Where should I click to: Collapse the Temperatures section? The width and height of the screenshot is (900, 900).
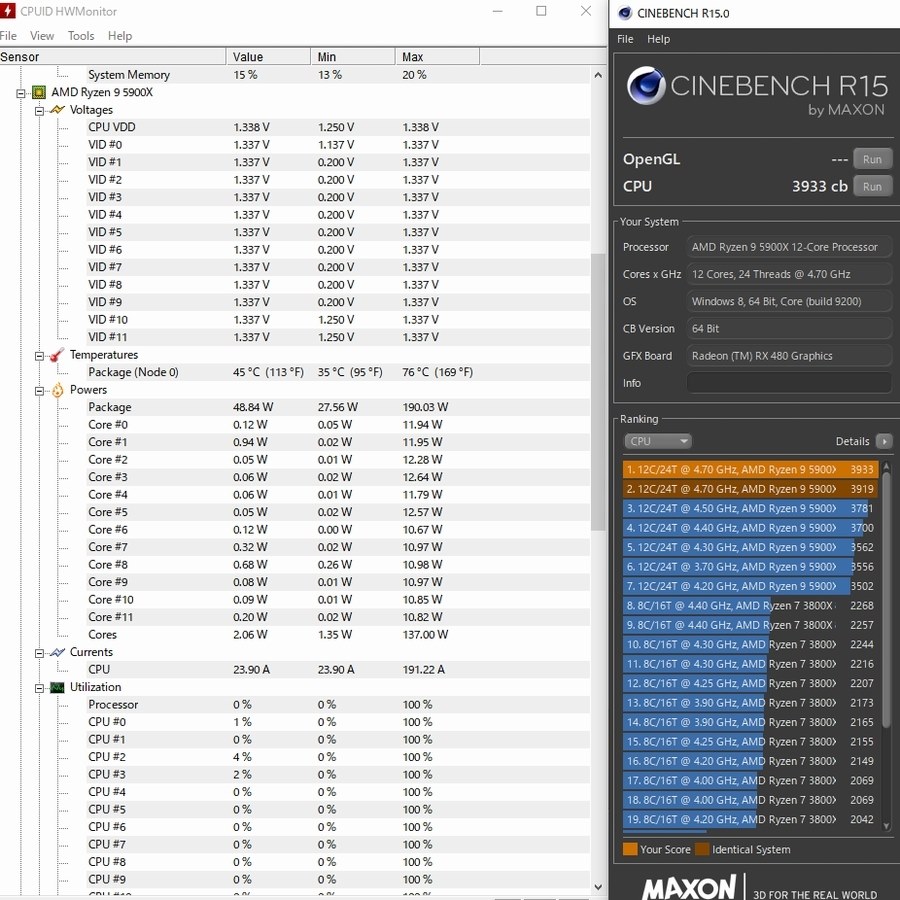(39, 356)
